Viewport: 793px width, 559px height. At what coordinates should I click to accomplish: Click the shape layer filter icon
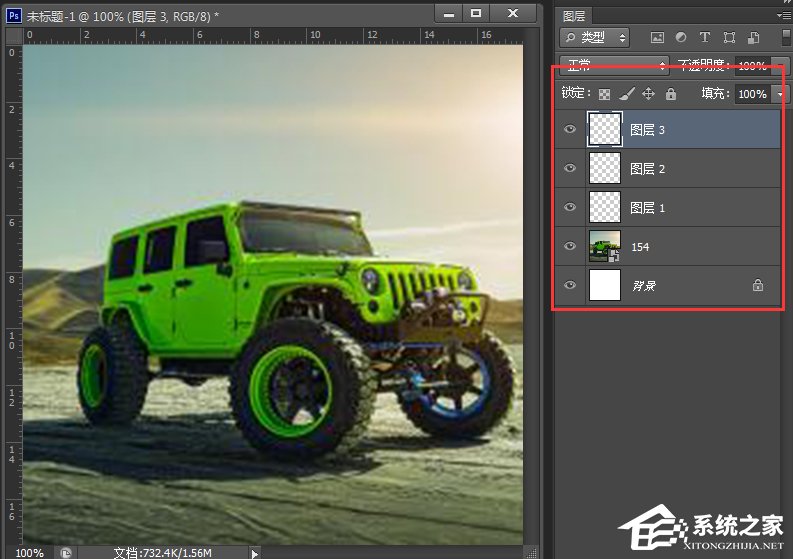[x=729, y=37]
